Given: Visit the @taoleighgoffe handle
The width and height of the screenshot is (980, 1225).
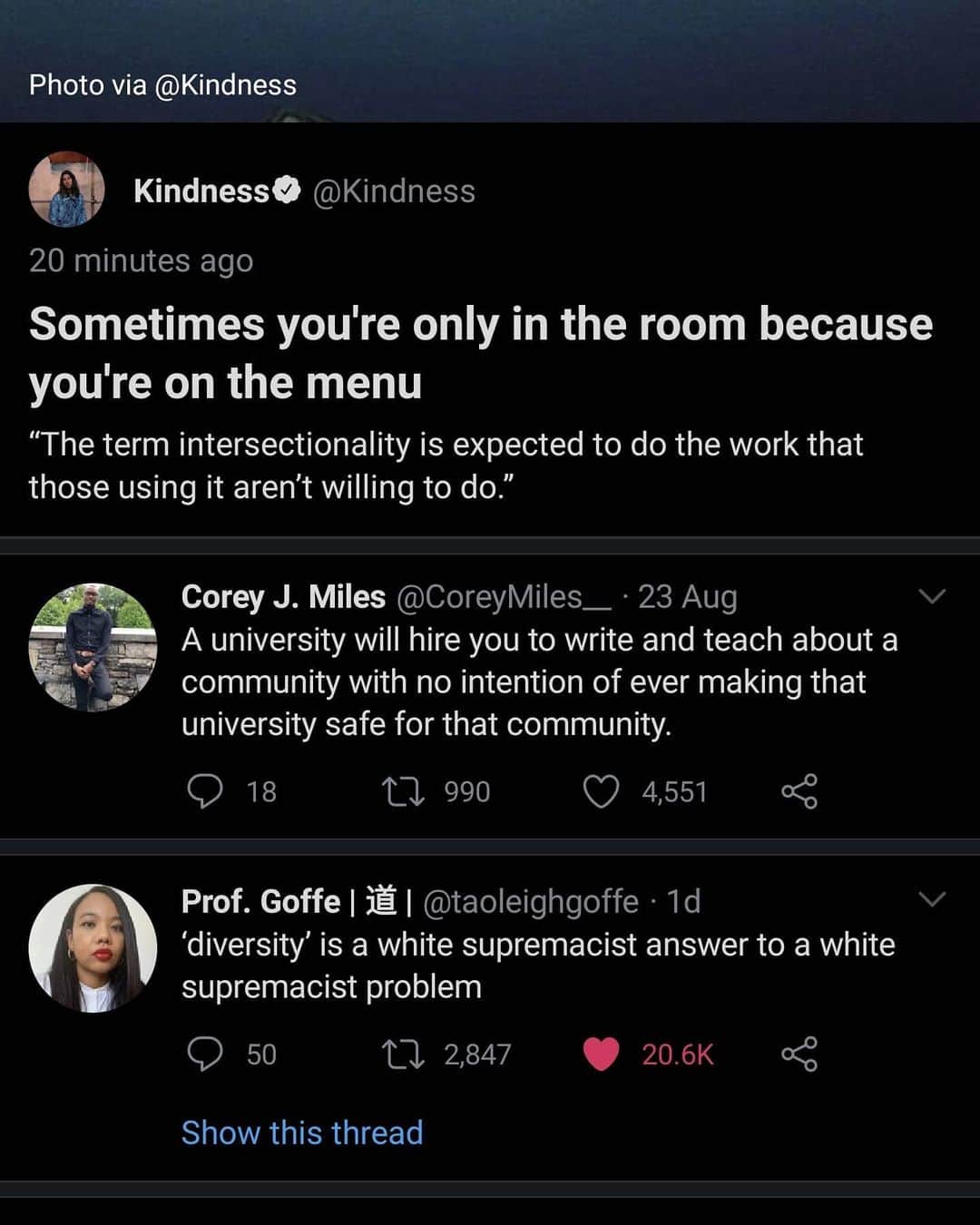Looking at the screenshot, I should tap(531, 901).
